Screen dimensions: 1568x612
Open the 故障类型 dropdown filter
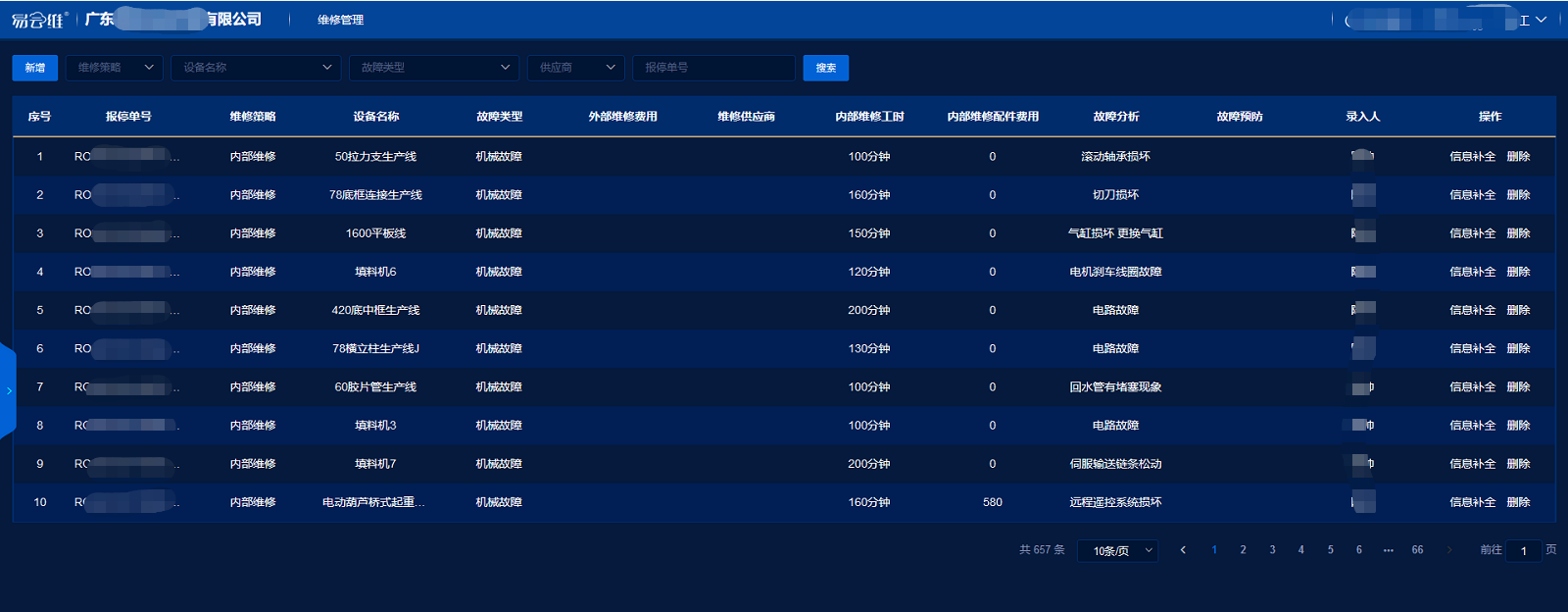tap(433, 68)
